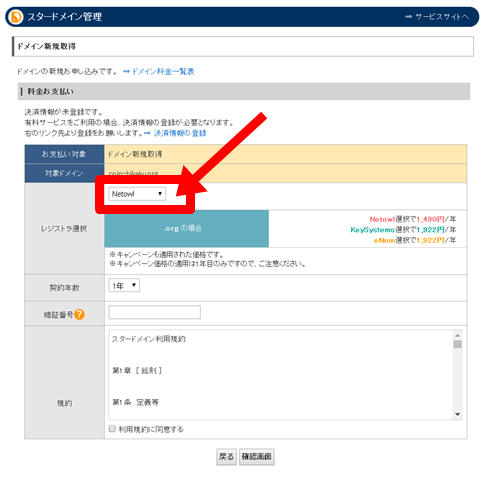Click the arrow icon beside サービスサイトへ
Viewport: 480px width, 480px height.
[x=408, y=17]
